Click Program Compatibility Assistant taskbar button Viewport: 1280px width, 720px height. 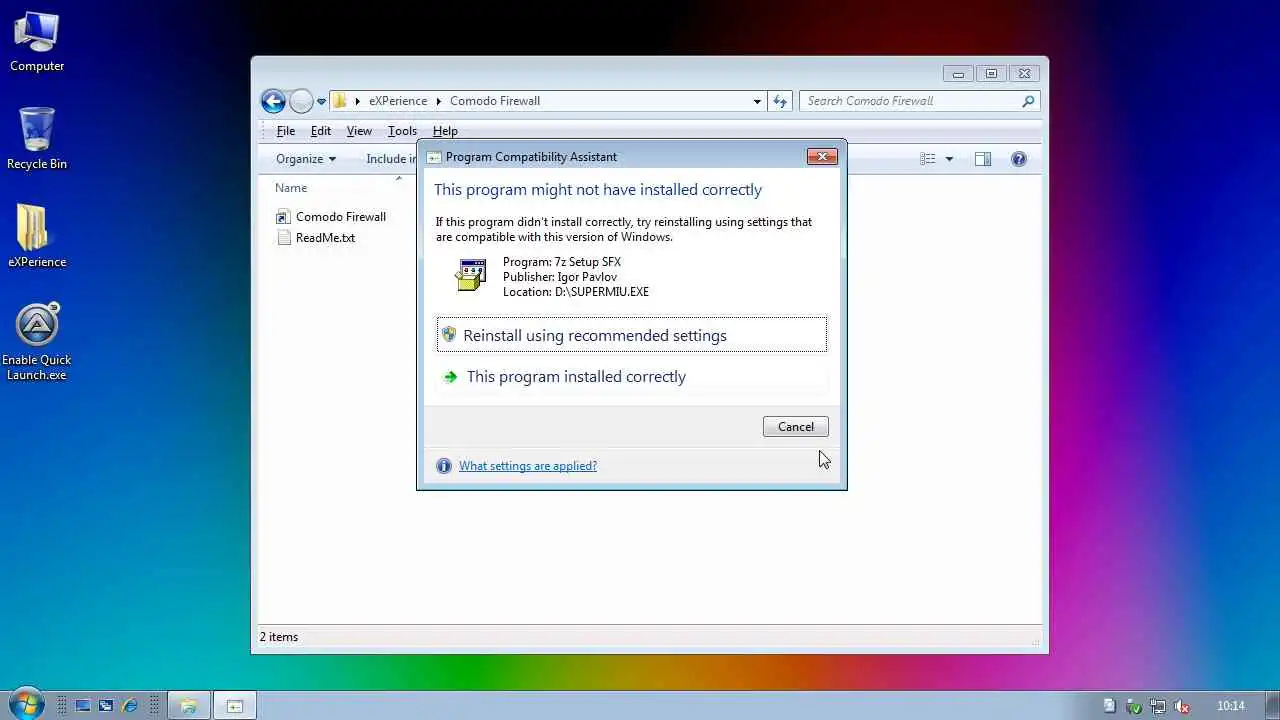(x=235, y=706)
